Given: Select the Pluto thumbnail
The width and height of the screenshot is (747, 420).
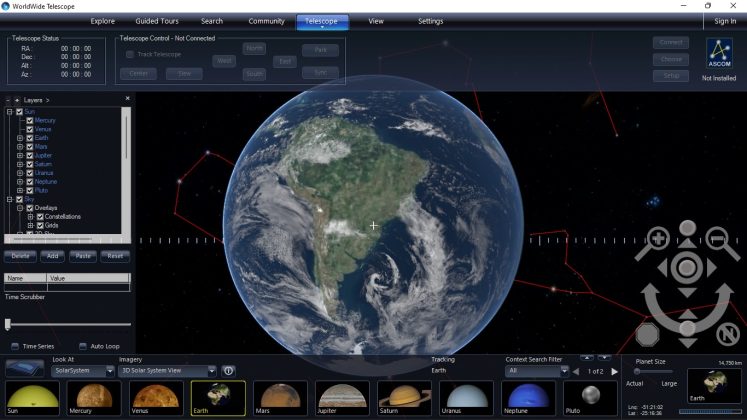Looking at the screenshot, I should click(x=590, y=398).
